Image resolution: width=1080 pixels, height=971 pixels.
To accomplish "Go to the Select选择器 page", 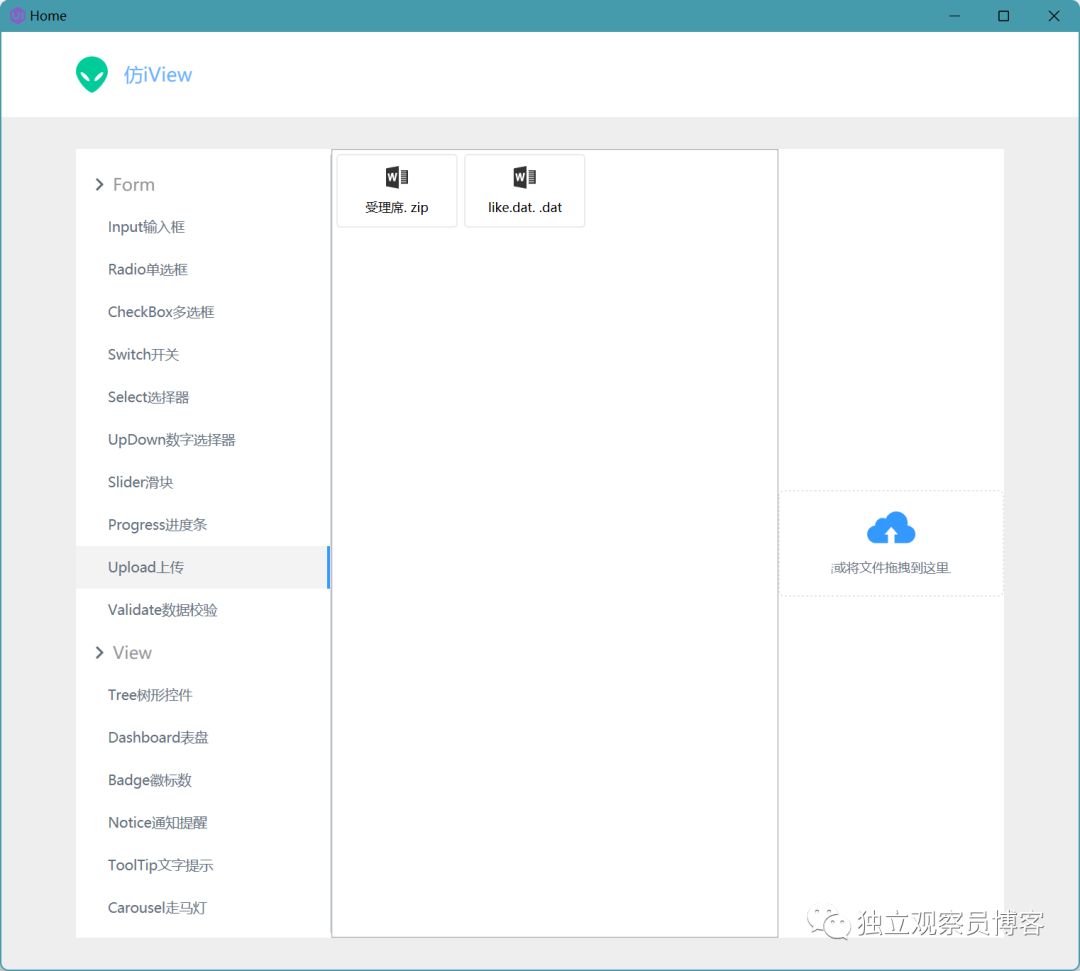I will 147,397.
